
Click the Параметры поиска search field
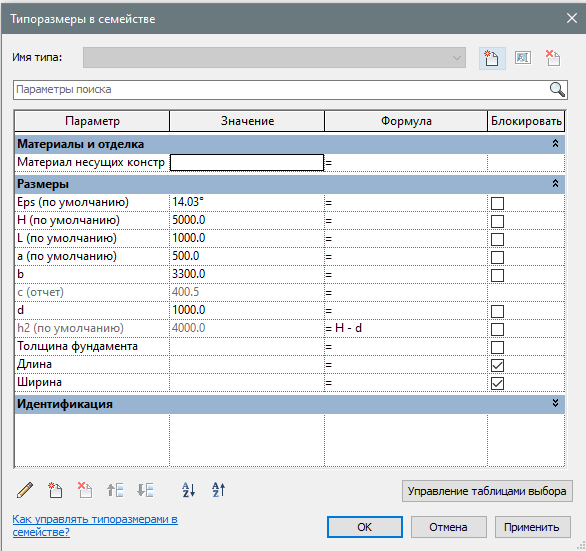(280, 90)
